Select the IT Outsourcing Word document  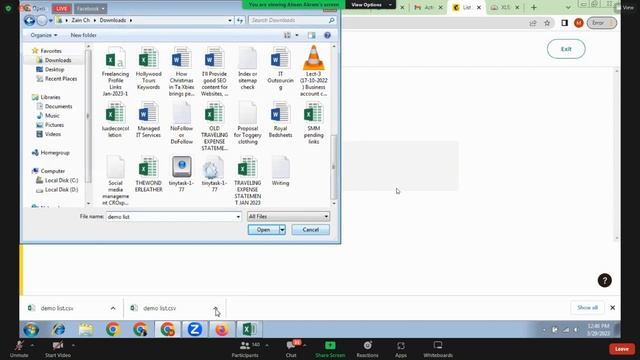click(x=280, y=69)
